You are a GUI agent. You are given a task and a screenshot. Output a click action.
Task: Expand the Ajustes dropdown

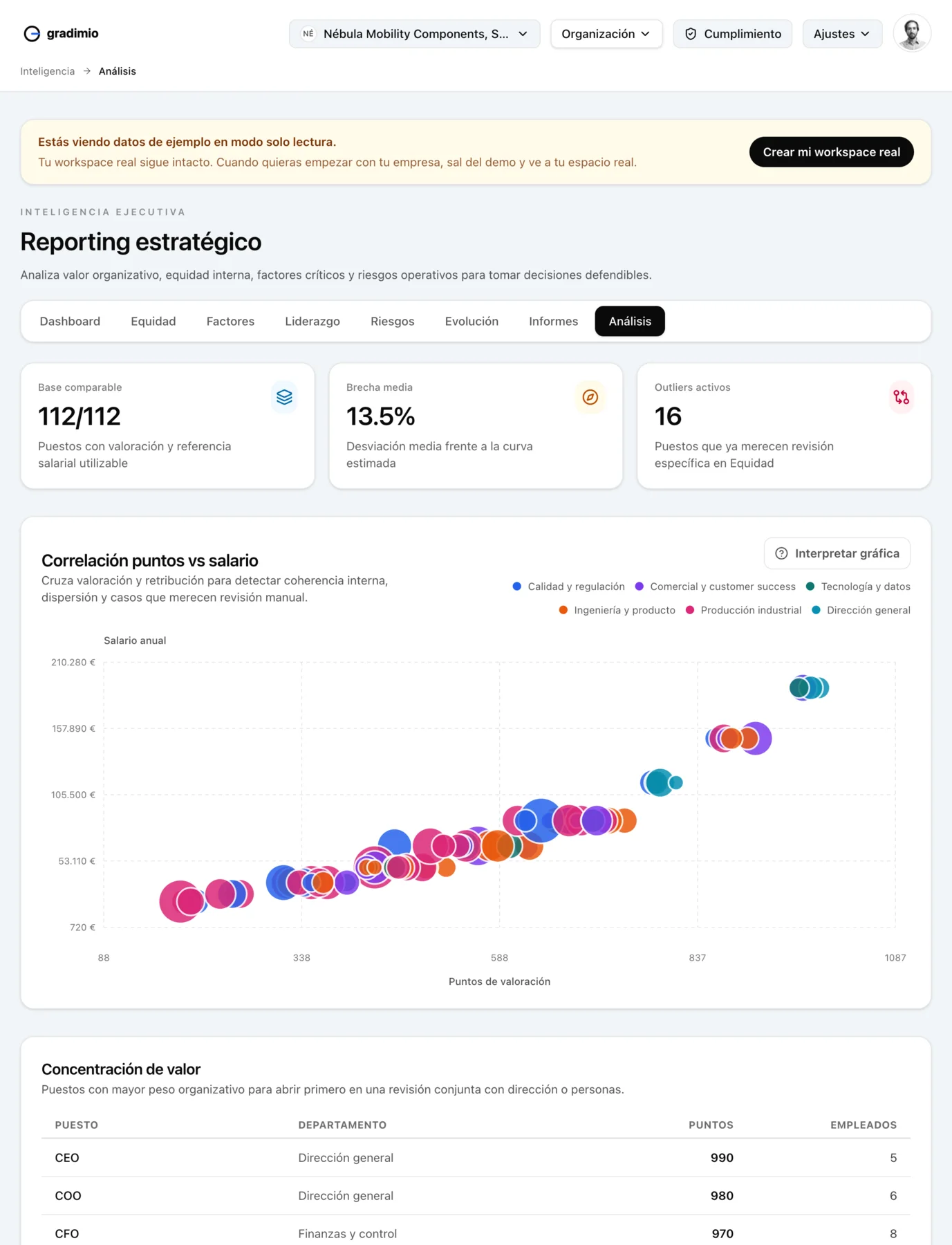point(841,34)
